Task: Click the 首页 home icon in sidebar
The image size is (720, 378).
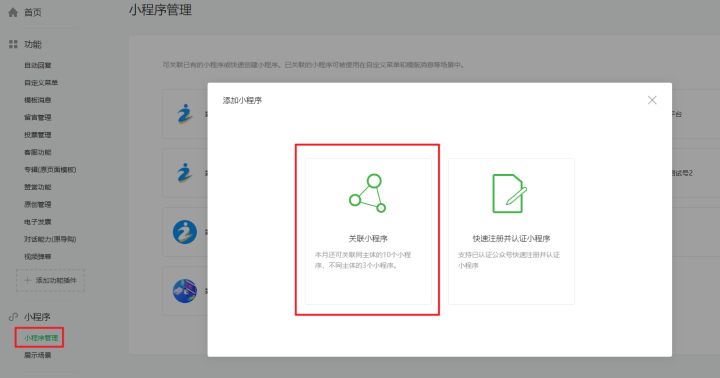Action: coord(13,12)
